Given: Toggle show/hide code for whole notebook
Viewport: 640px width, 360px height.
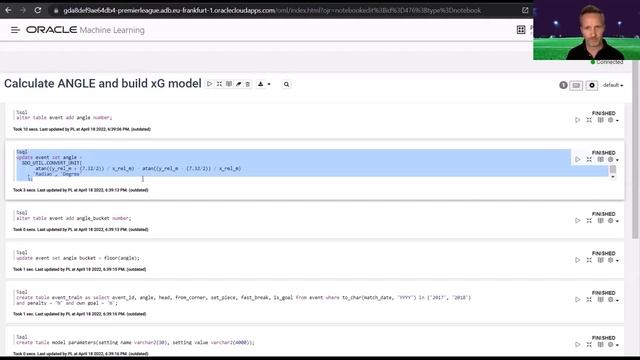Looking at the screenshot, I should [219, 84].
